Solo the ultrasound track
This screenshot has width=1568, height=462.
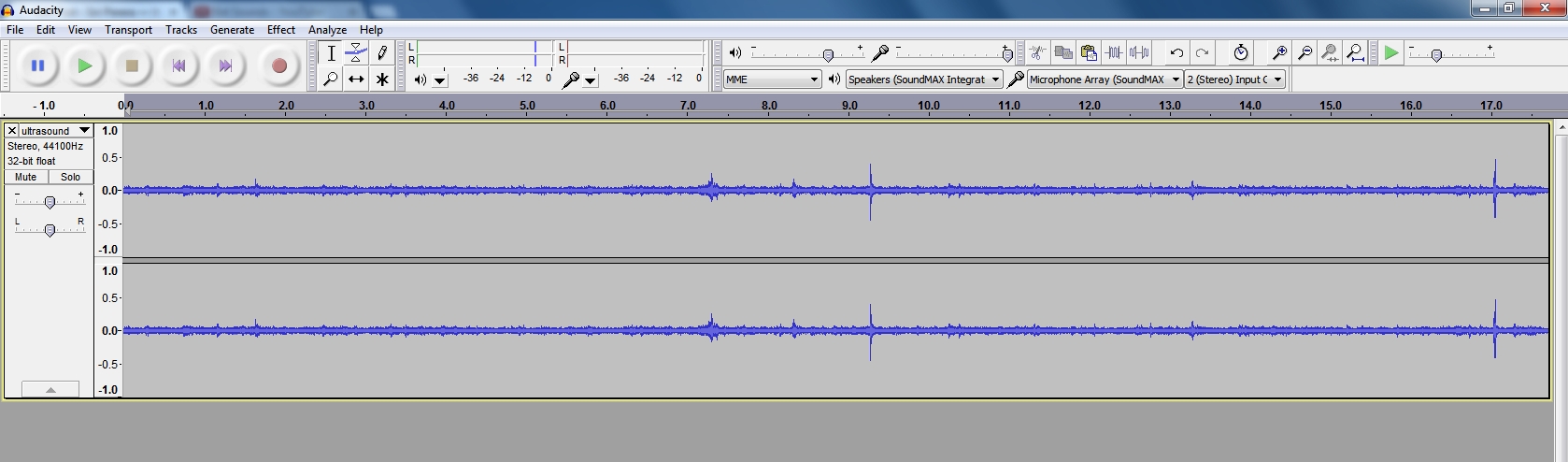(x=71, y=177)
